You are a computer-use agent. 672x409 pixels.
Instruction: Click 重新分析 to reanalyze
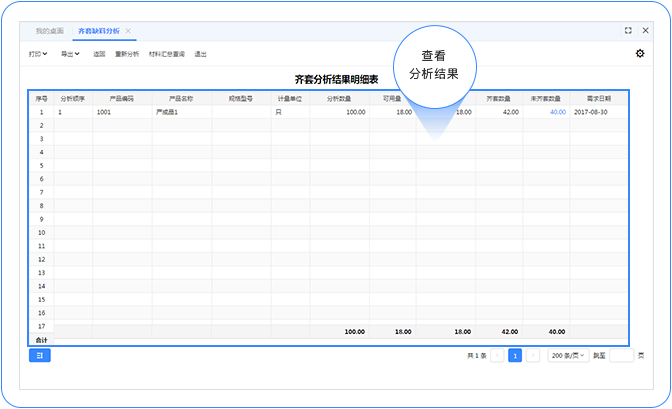pos(127,54)
